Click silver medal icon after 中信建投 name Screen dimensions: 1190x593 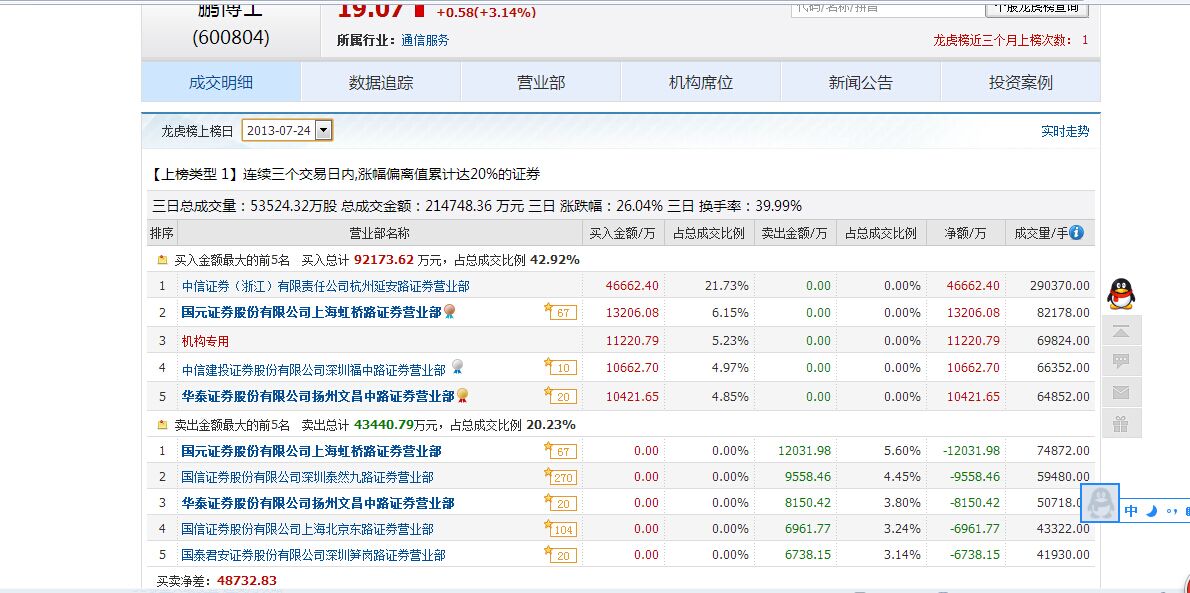click(457, 367)
